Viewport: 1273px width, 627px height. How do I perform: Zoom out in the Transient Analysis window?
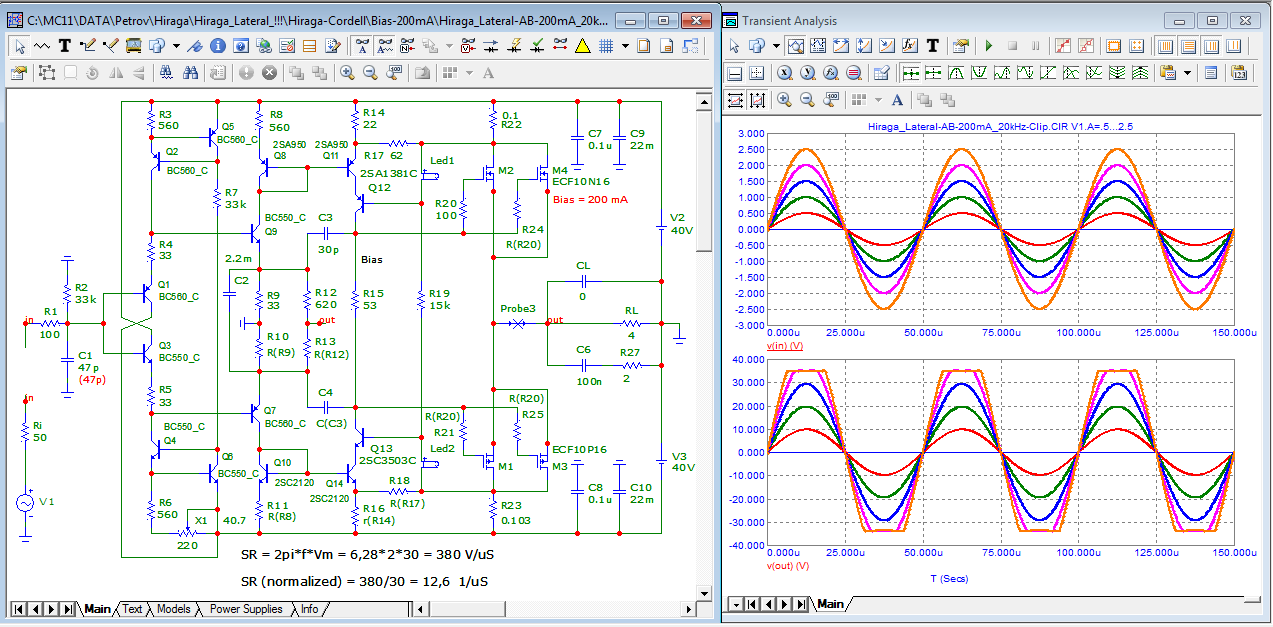point(807,99)
